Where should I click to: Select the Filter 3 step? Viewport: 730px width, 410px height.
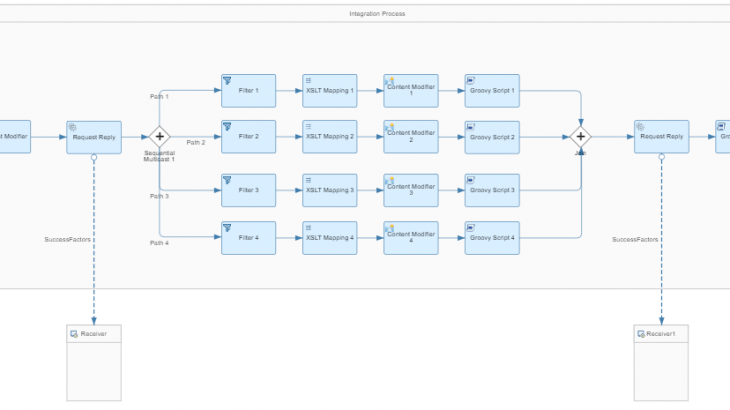pyautogui.click(x=249, y=190)
